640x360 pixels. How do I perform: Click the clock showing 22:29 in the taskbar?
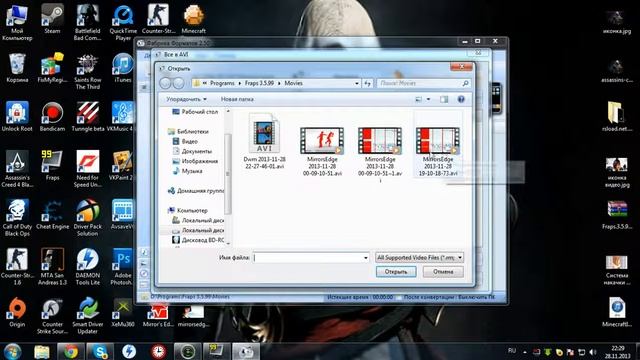[618, 352]
